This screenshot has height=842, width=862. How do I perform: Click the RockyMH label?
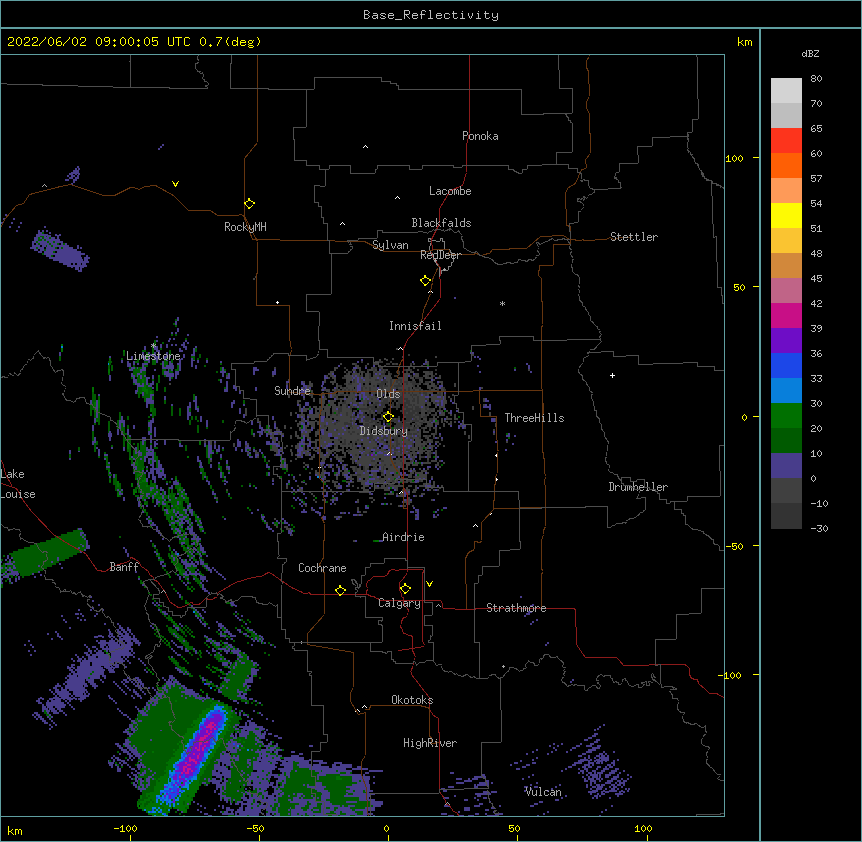245,227
